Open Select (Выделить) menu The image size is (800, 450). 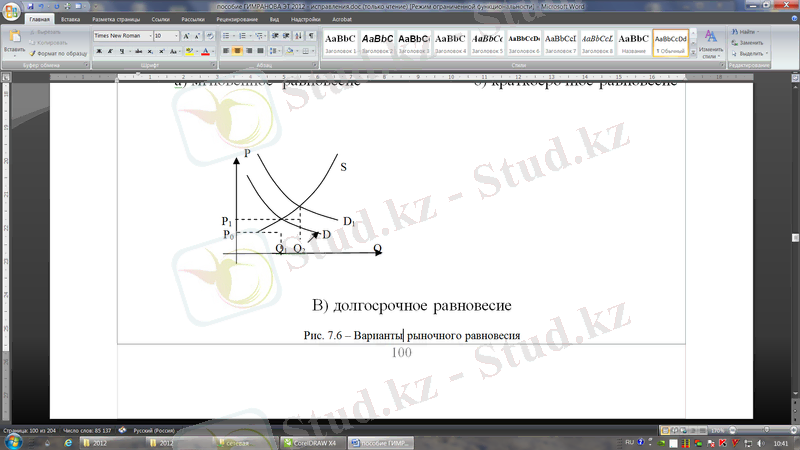[749, 53]
